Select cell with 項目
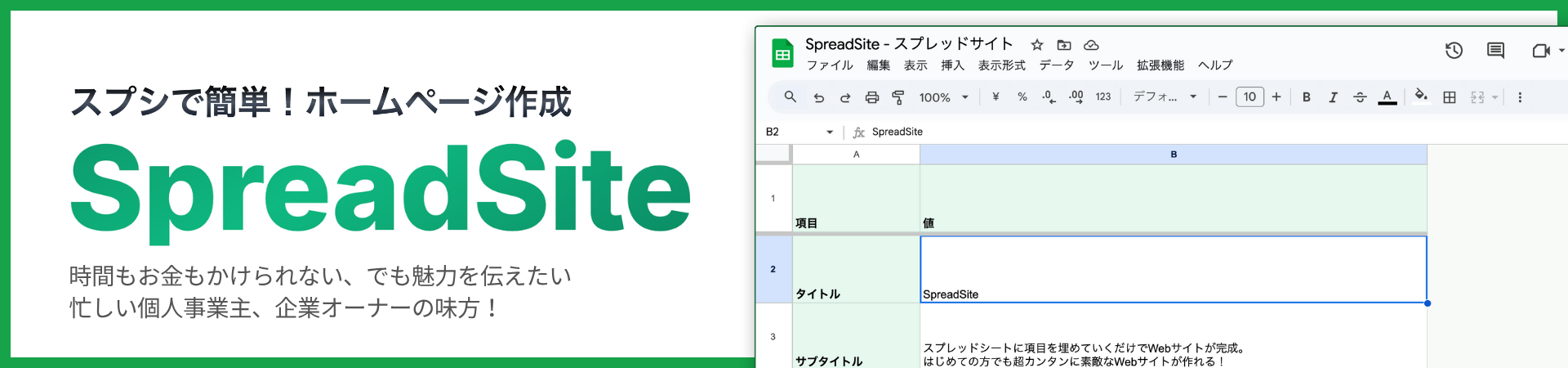The width and height of the screenshot is (1568, 368). coord(856,199)
